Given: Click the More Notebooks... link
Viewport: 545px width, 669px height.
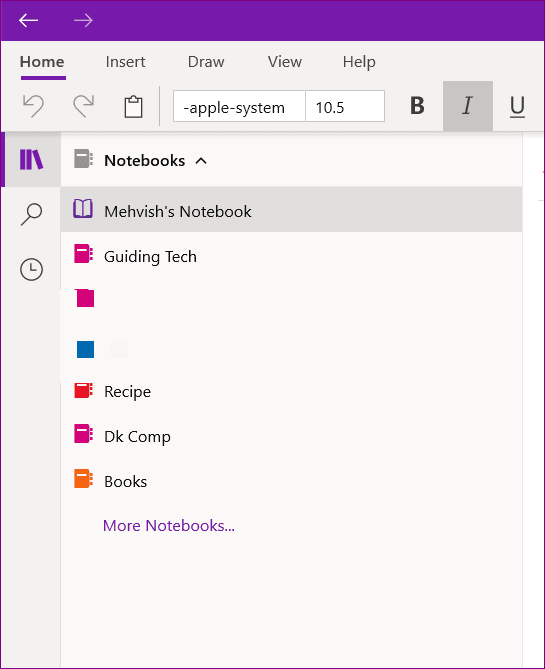Looking at the screenshot, I should click(169, 526).
